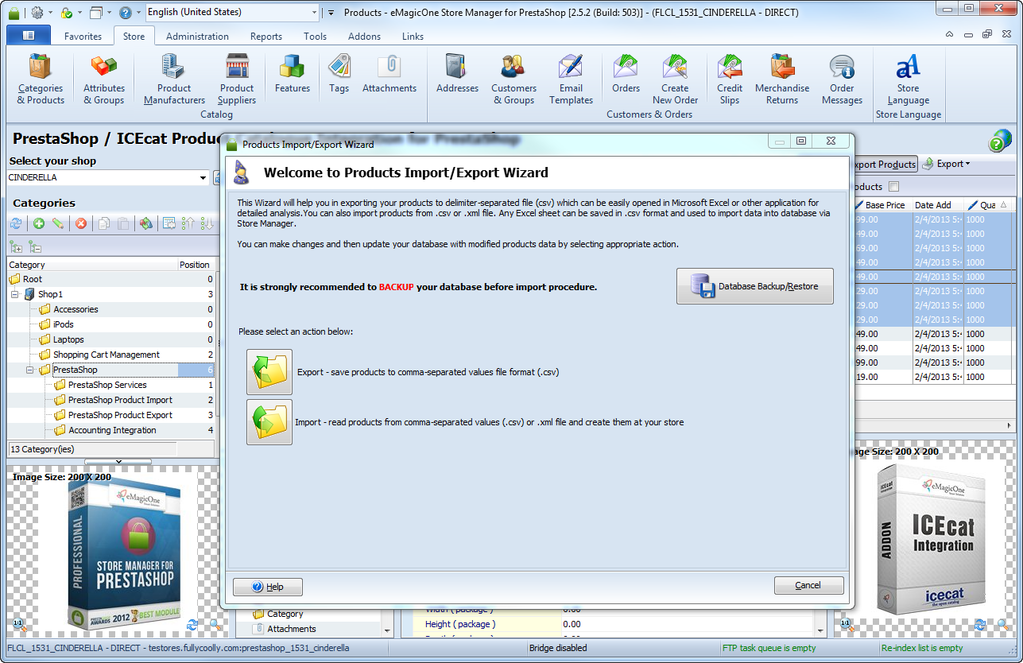Select the iPods category

(x=63, y=324)
